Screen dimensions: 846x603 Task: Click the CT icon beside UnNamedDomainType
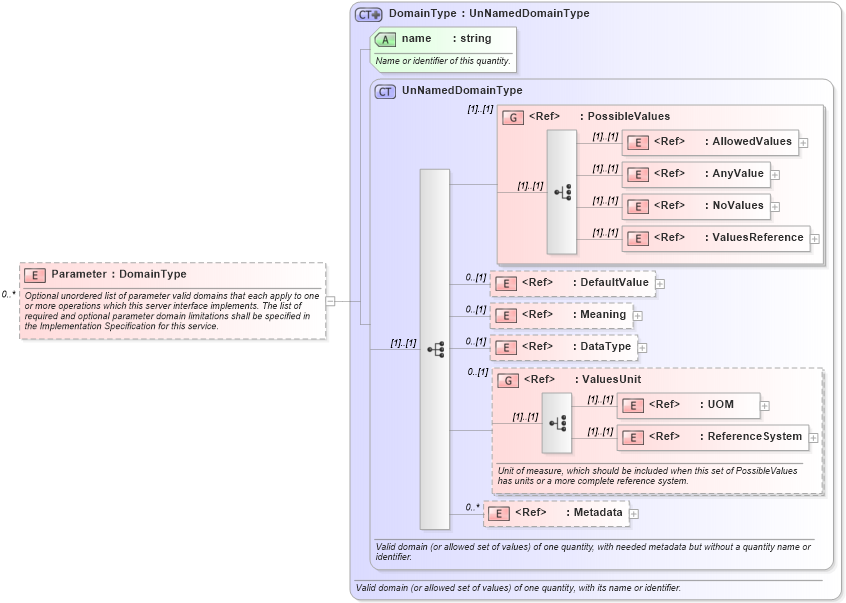point(385,92)
